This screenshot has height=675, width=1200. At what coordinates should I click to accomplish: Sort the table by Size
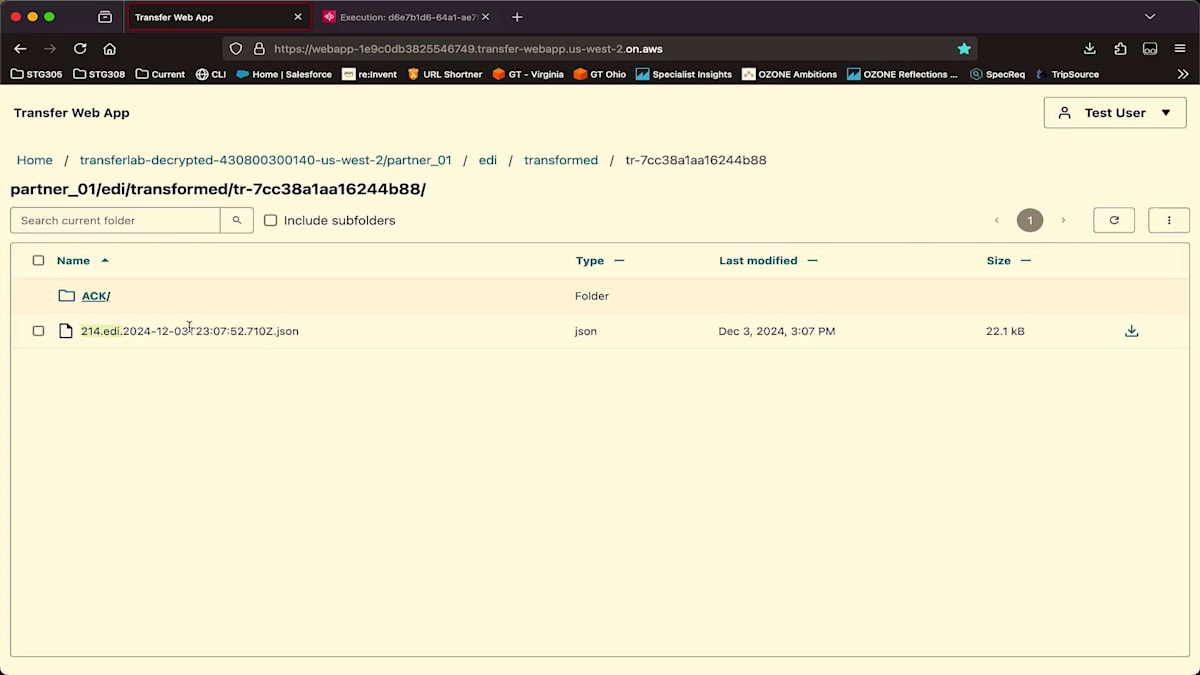[1008, 260]
